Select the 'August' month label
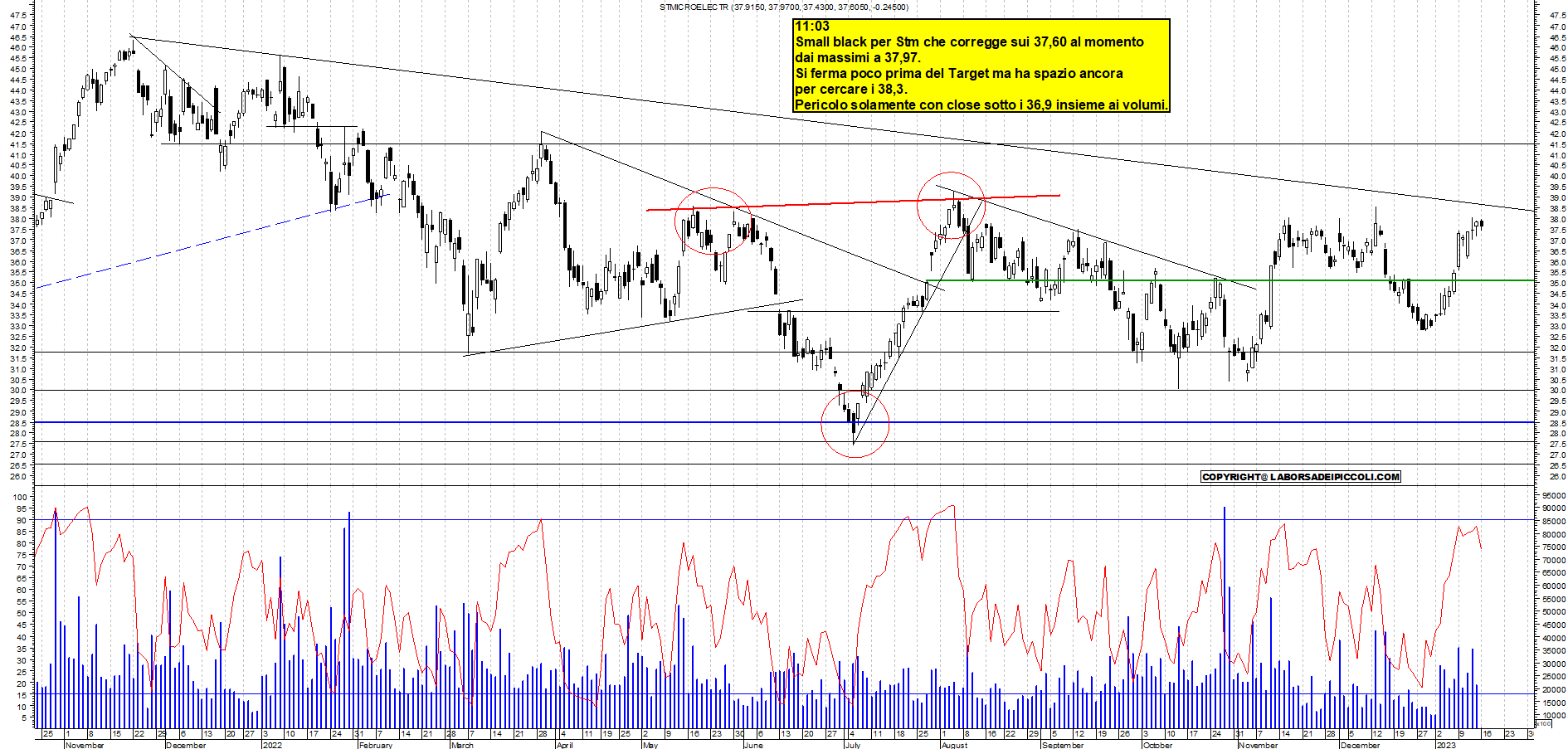Screen dimensions: 1568x749 click(955, 745)
